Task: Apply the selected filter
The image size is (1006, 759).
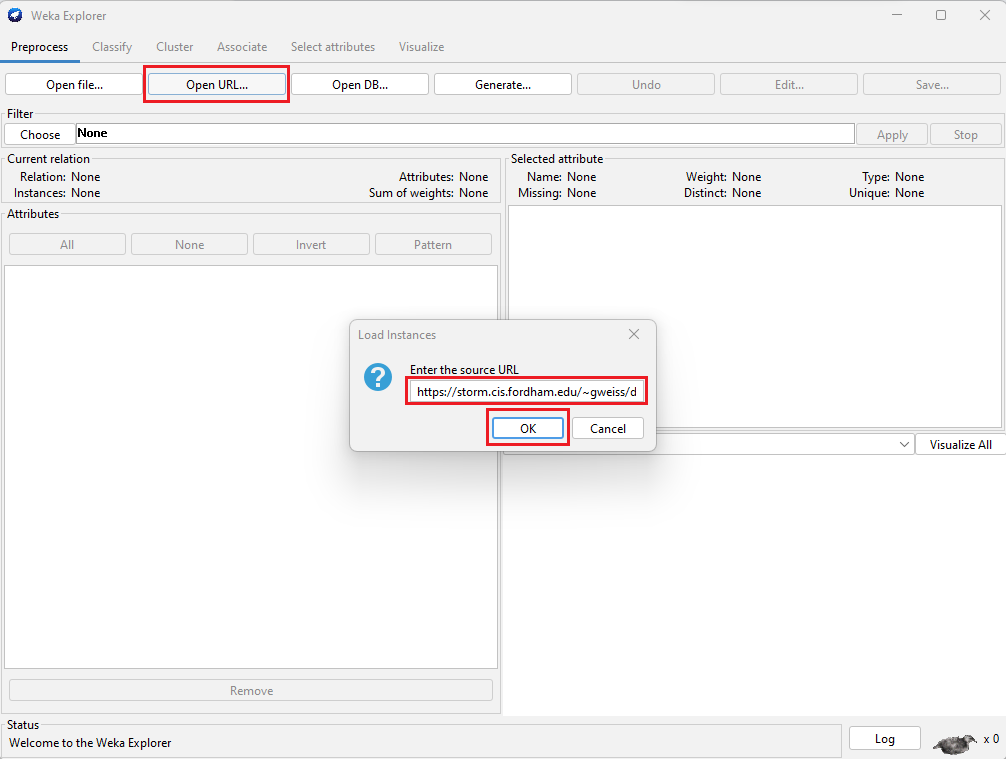Action: [x=892, y=135]
